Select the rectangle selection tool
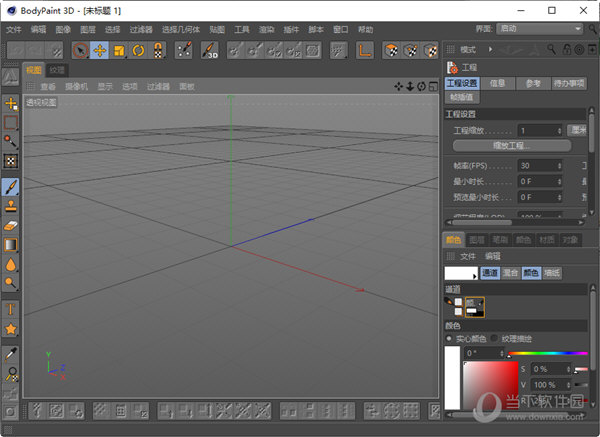 (x=11, y=122)
